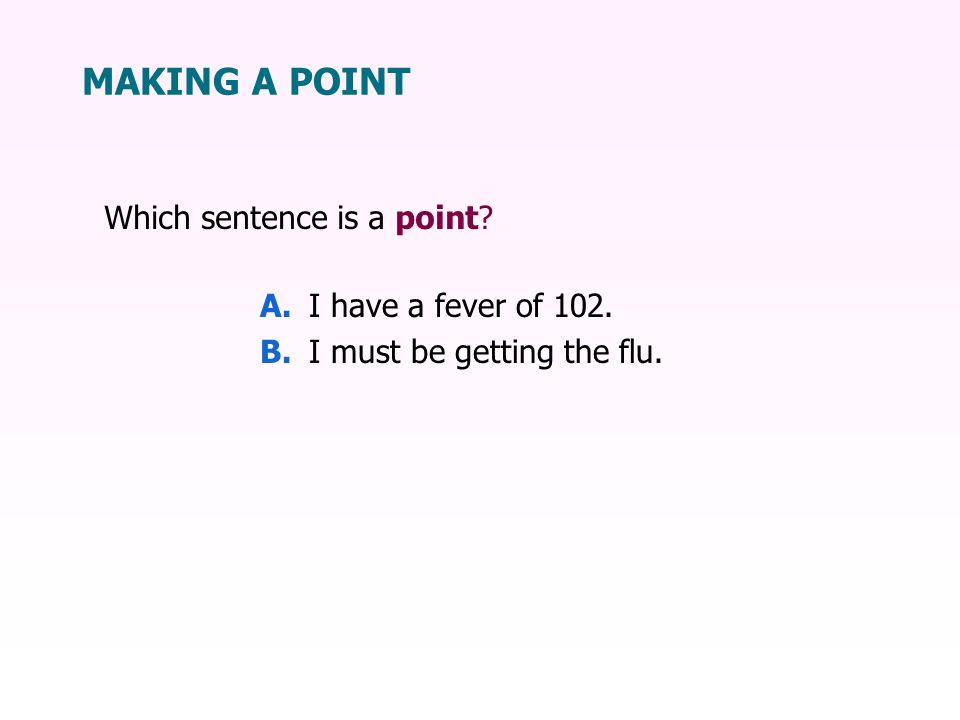Click the standalone "A" in the title
The image size is (960, 720).
click(264, 82)
